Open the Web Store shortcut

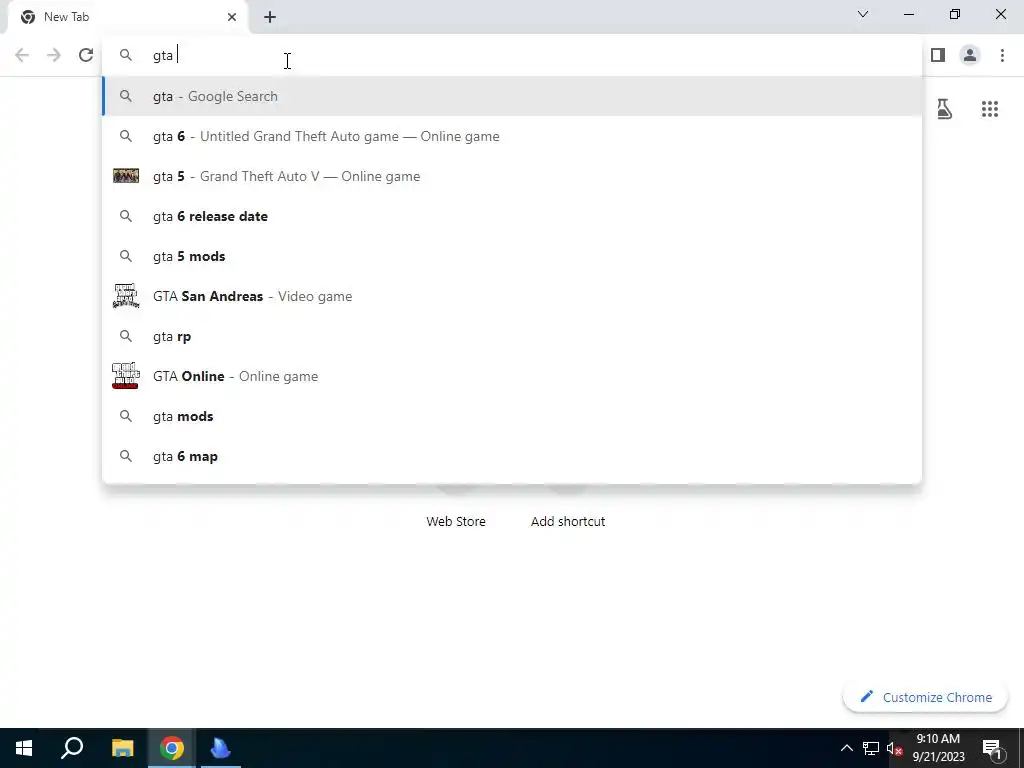coord(456,521)
